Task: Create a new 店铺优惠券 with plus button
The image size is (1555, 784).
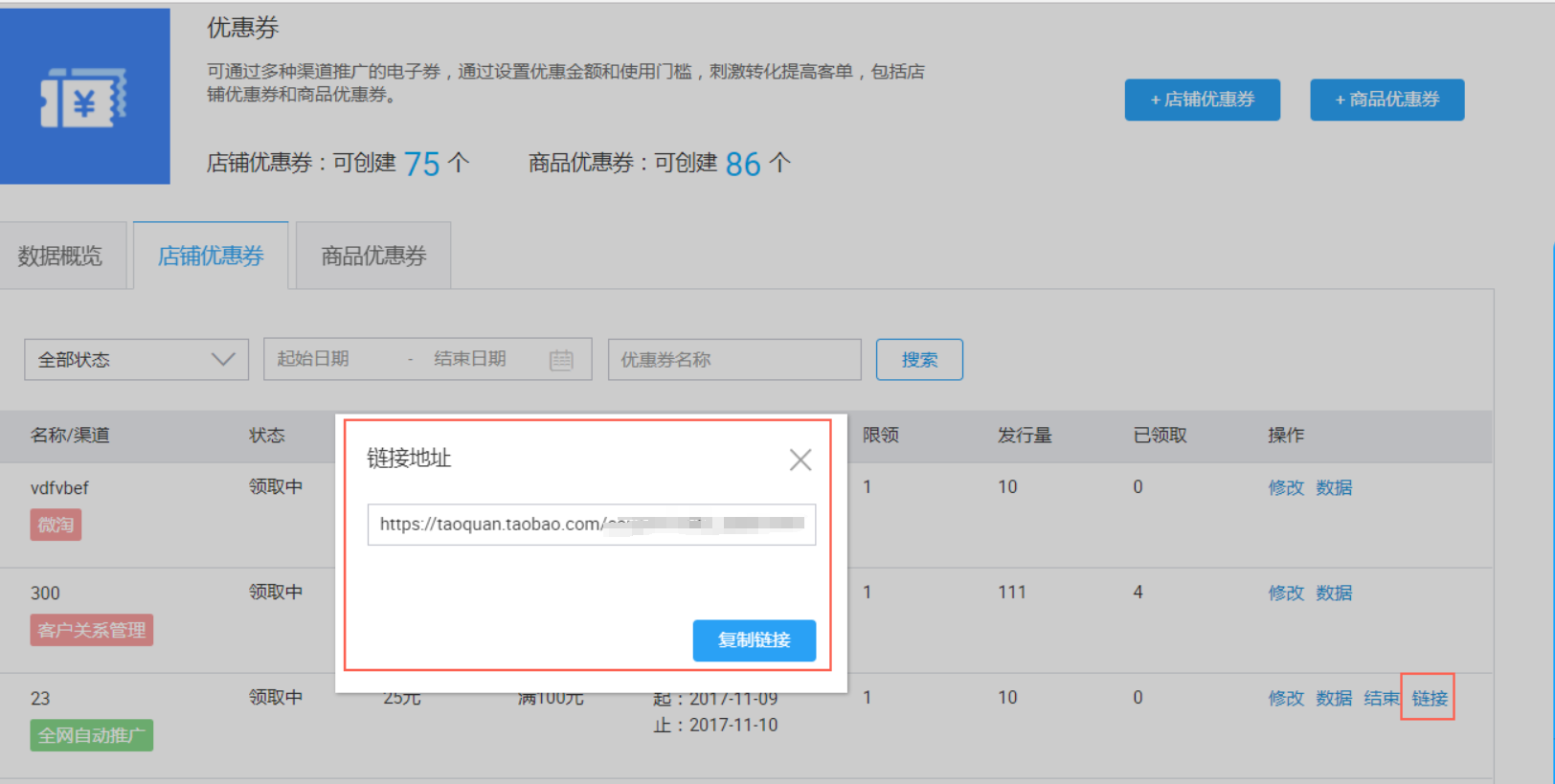Action: tap(1202, 100)
